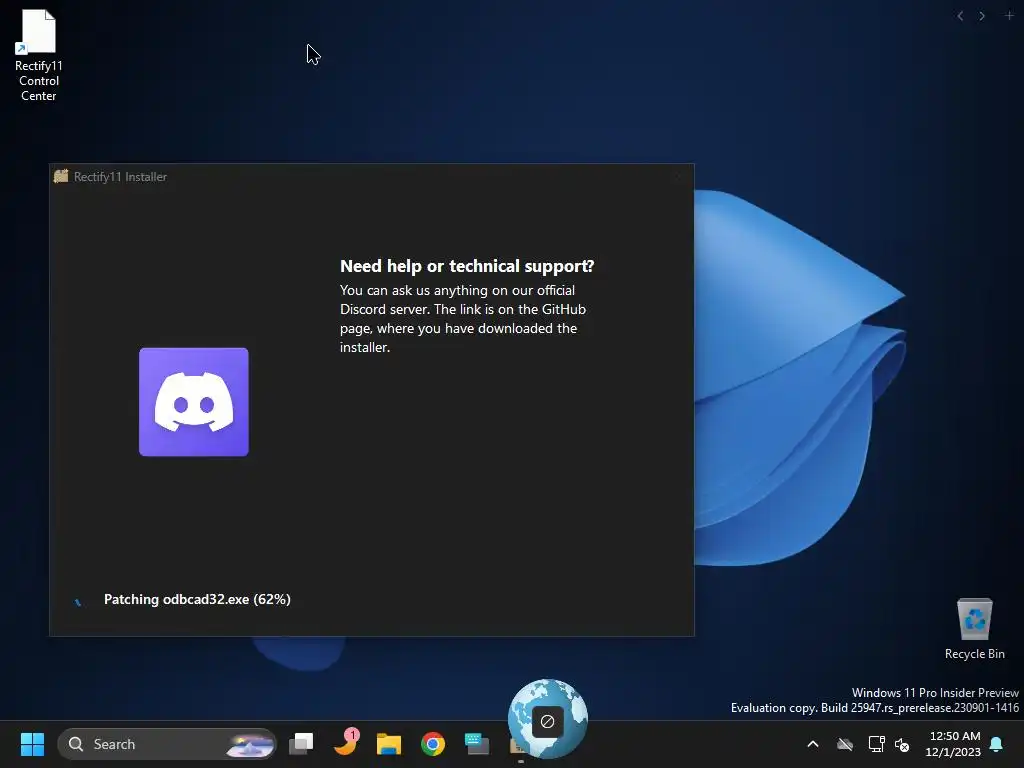Open Google Chrome from the taskbar
The height and width of the screenshot is (768, 1024).
[x=432, y=744]
